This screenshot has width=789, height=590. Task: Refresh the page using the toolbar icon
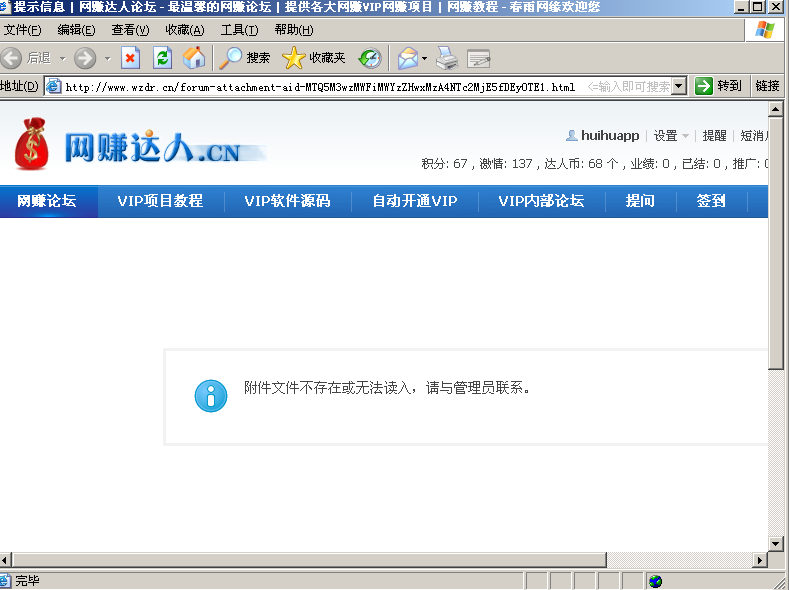tap(162, 58)
